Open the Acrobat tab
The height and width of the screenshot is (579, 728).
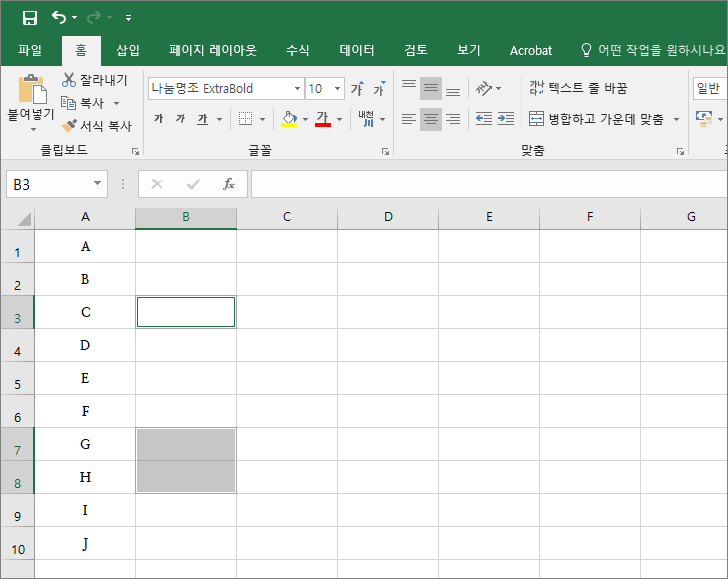531,50
